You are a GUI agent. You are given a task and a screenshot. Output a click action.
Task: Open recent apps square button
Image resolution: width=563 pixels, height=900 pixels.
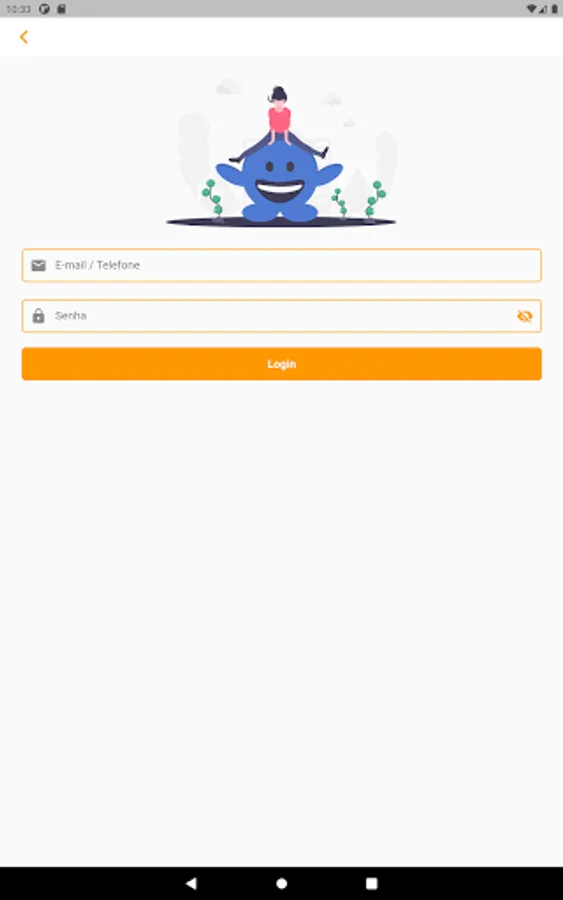click(371, 883)
